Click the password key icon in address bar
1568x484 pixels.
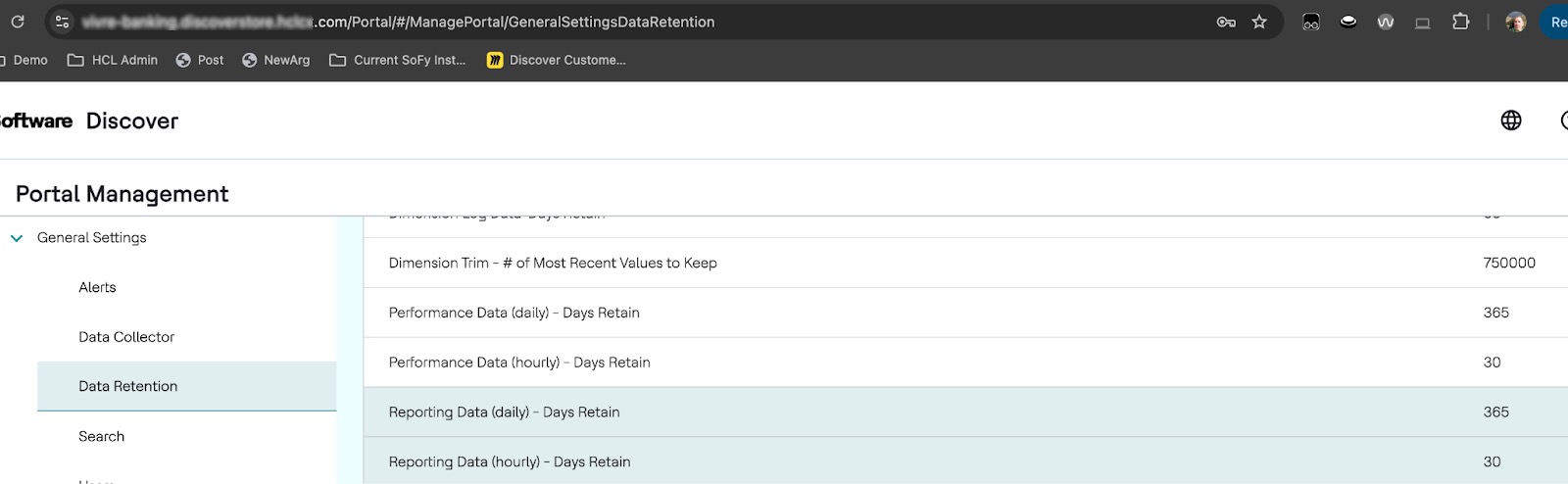1226,22
